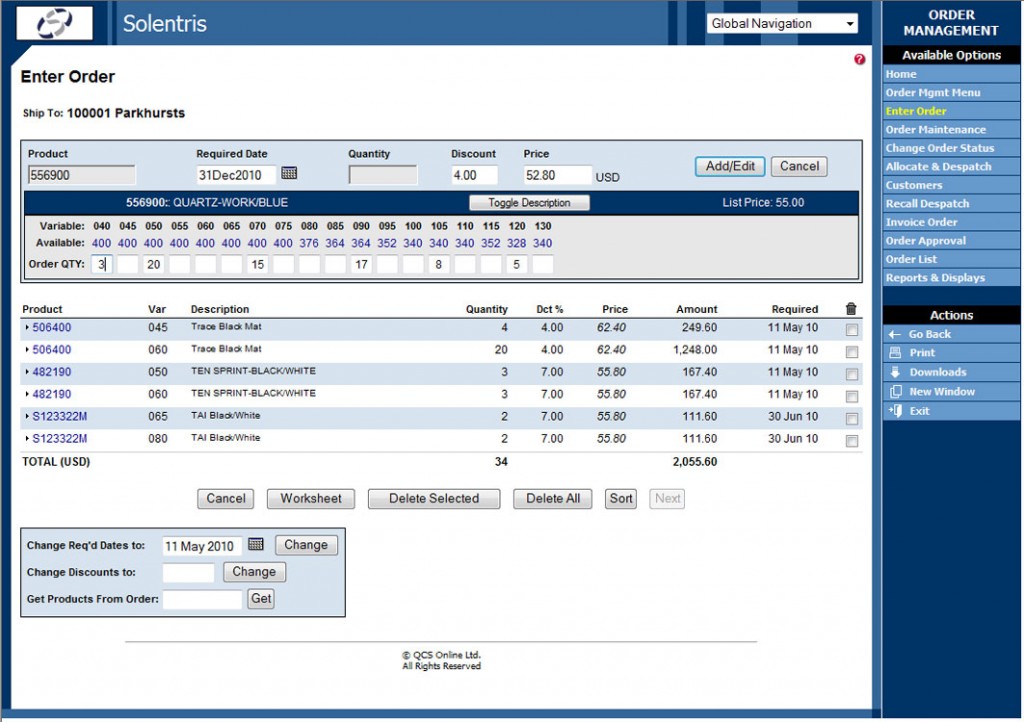Expand the 482190 variant 050 line item
The width and height of the screenshot is (1024, 722).
29,370
